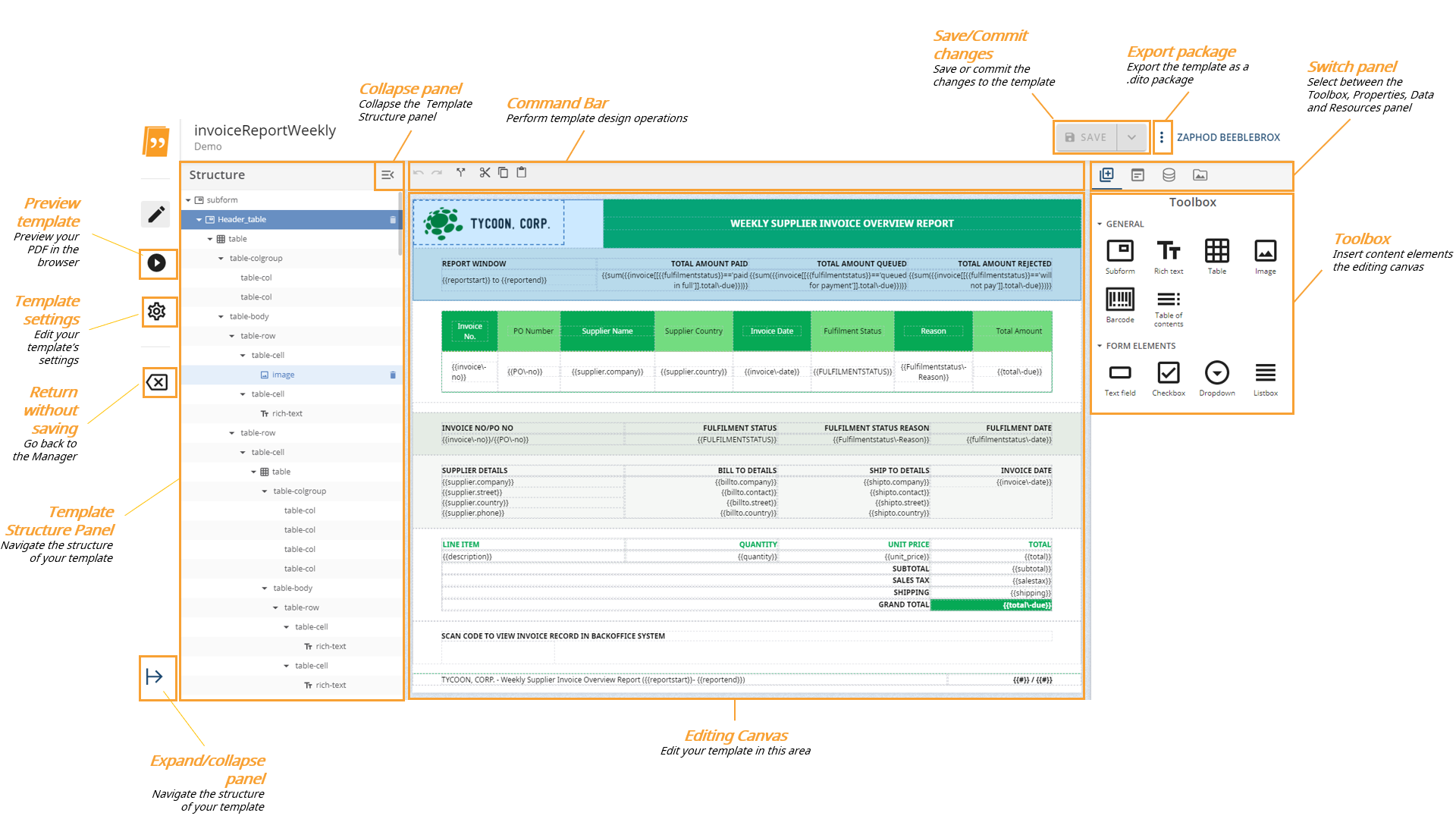The image size is (1456, 819).
Task: Open the SAVE button dropdown arrow
Action: tap(1131, 137)
